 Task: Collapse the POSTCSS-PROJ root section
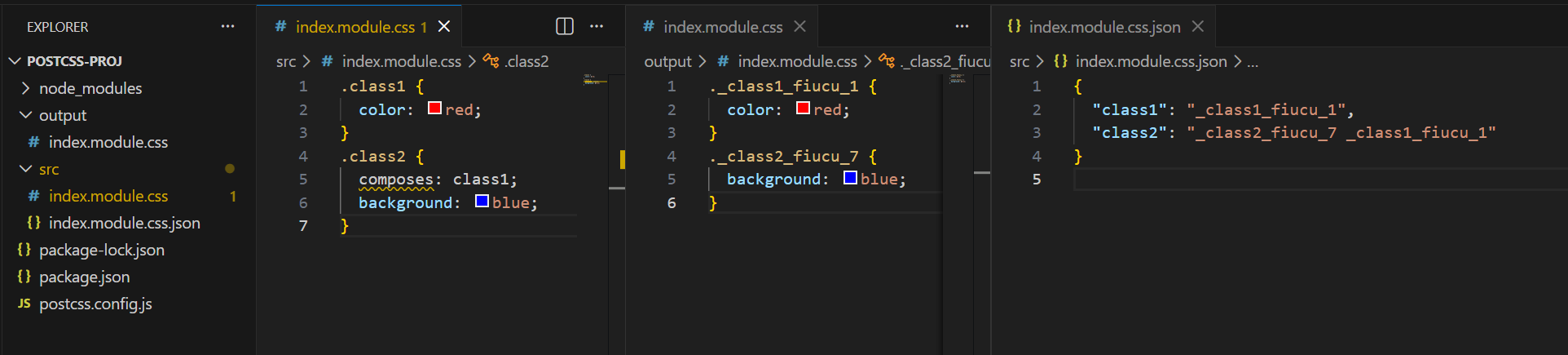[15, 61]
